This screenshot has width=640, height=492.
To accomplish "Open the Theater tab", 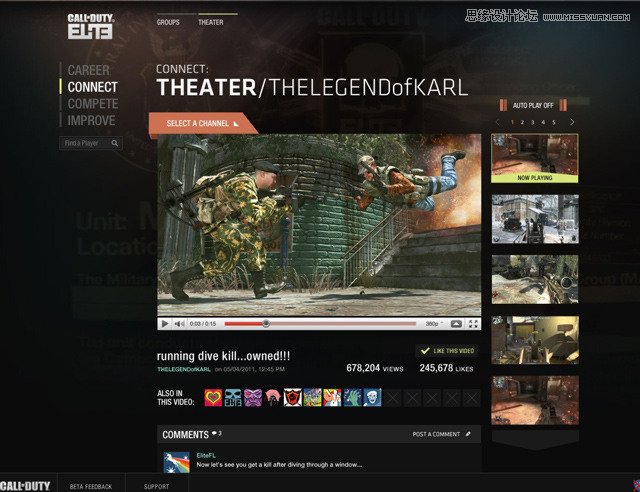I will point(211,22).
